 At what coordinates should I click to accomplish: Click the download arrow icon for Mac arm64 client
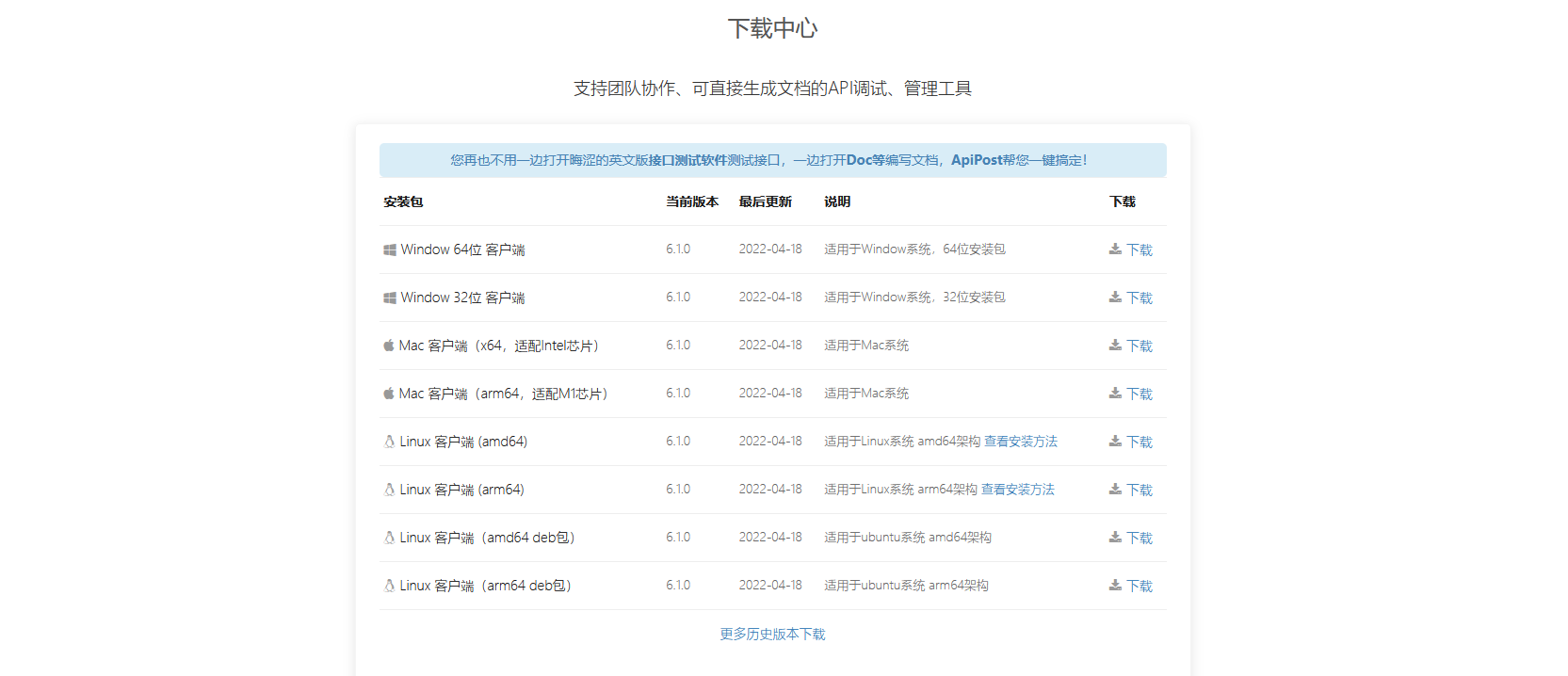[x=1115, y=394]
